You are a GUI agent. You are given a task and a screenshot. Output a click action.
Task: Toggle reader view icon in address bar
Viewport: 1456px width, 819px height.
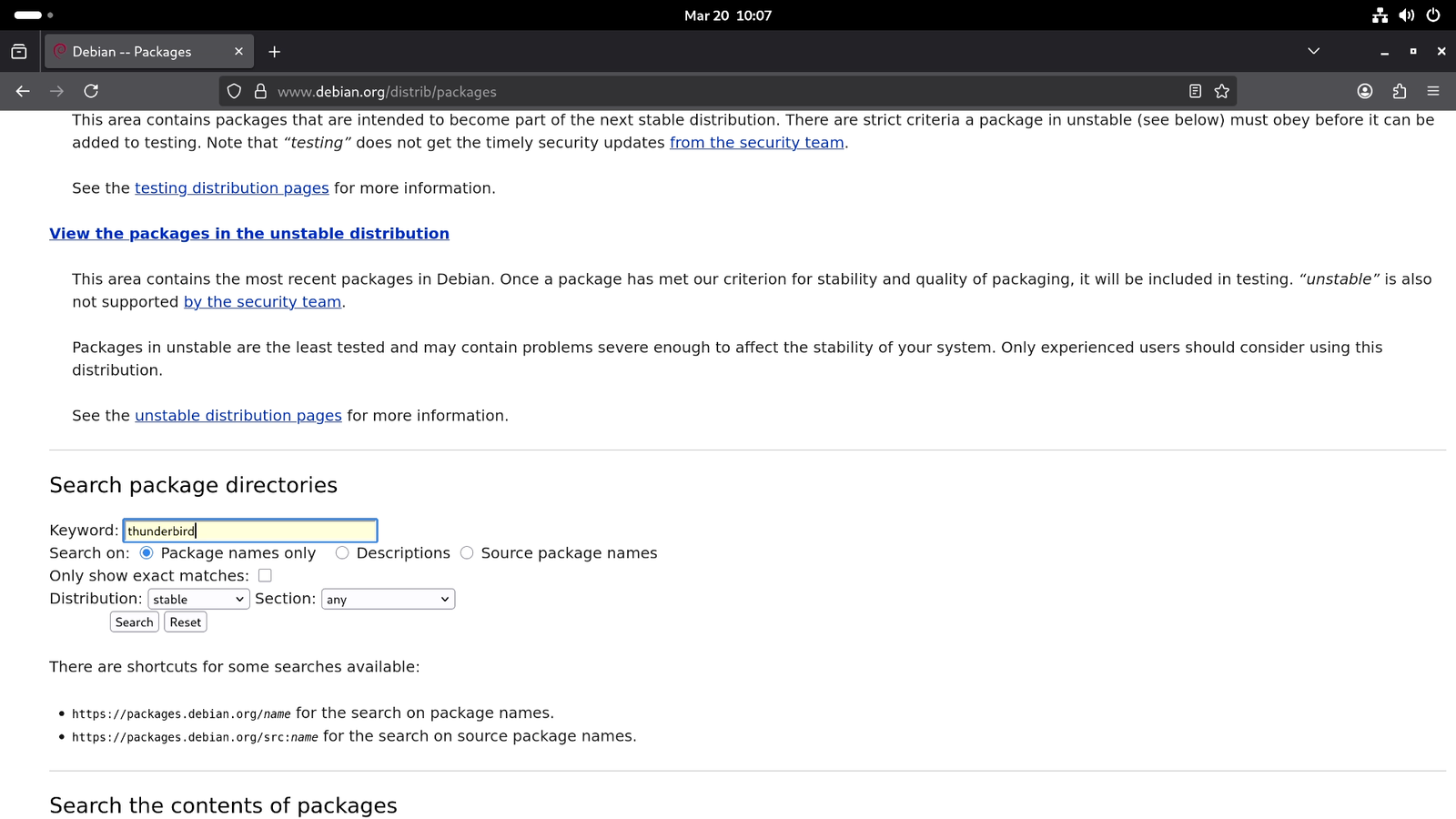coord(1195,91)
